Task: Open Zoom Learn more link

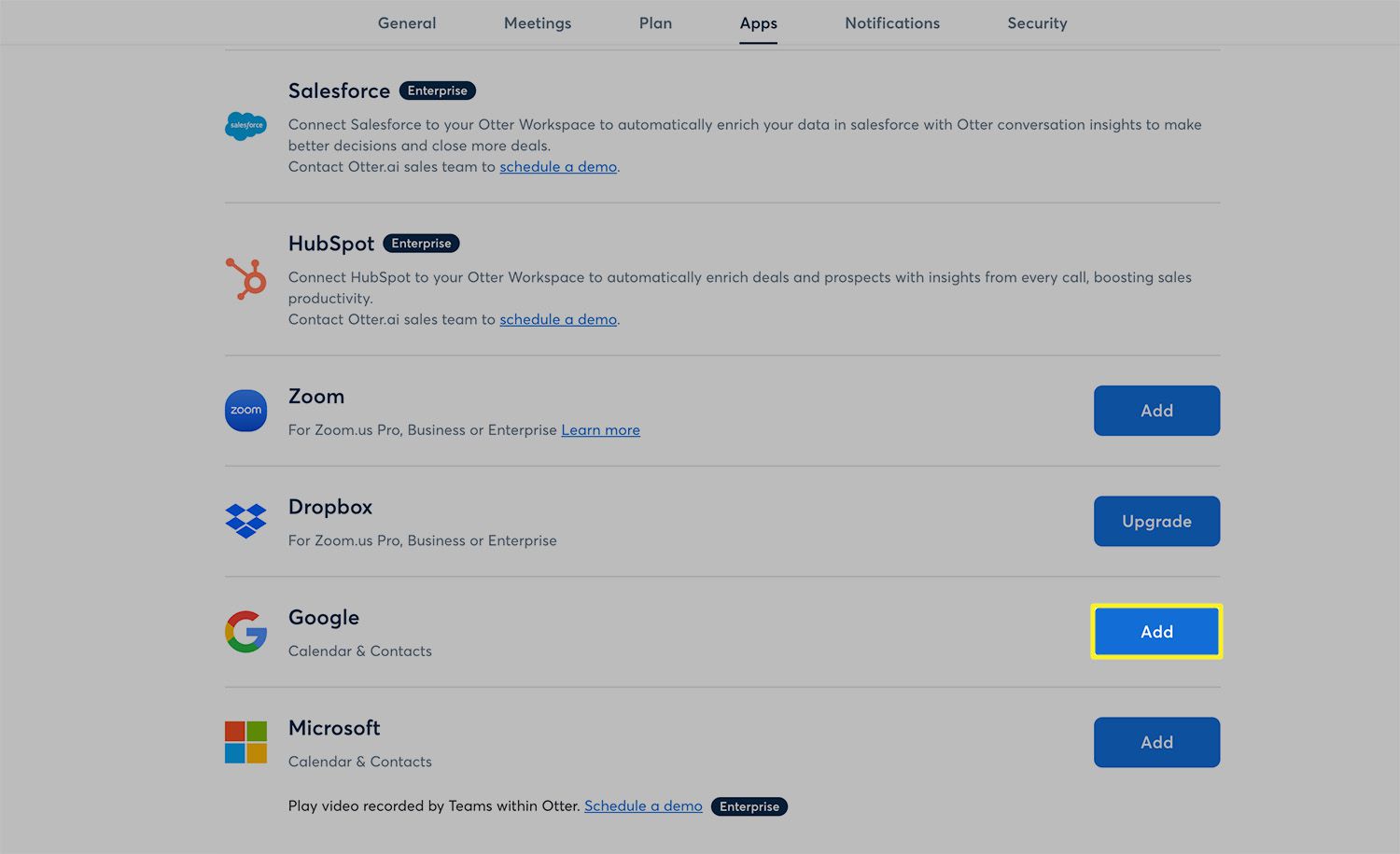Action: coord(600,430)
